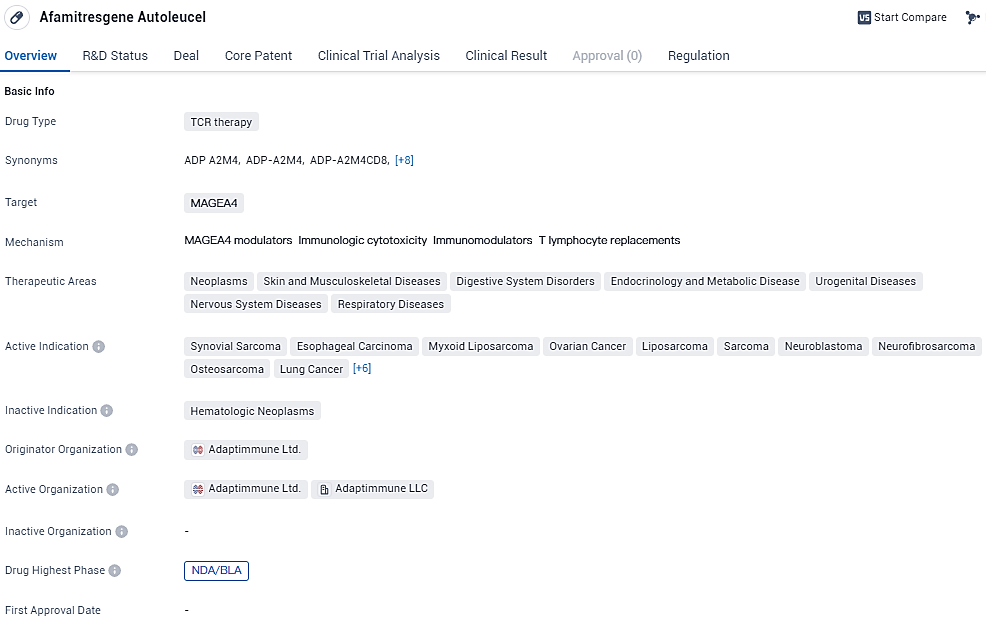The height and width of the screenshot is (619, 986).
Task: Select the Synovial Sarcoma indication tag
Action: [x=235, y=347]
